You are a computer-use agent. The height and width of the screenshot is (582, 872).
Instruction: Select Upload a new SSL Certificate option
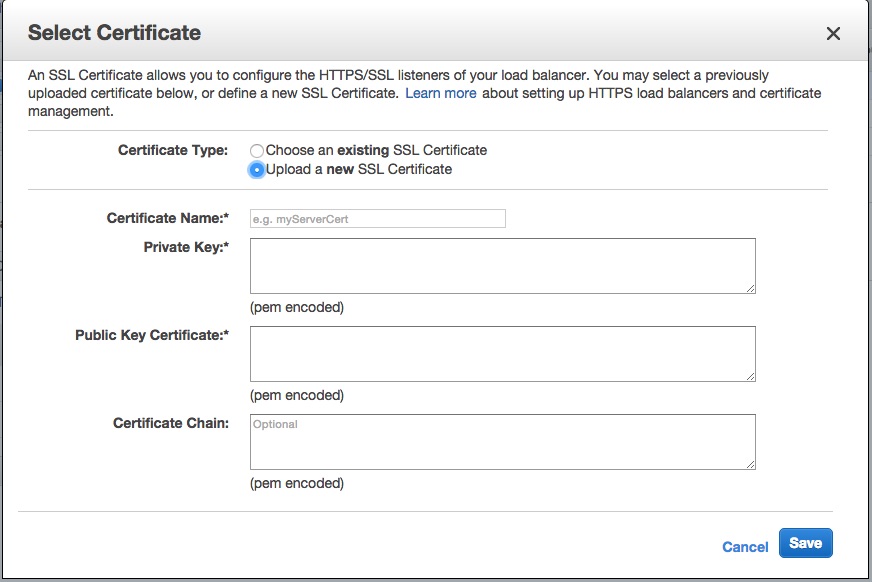(256, 170)
